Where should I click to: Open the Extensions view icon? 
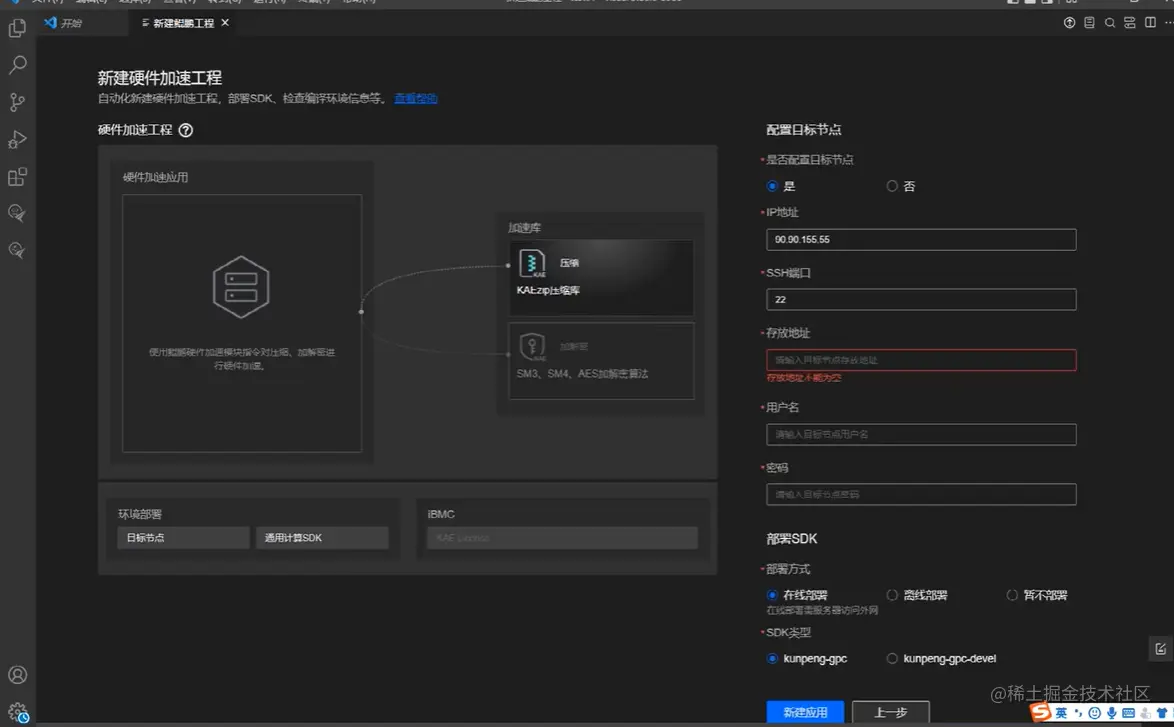point(17,177)
